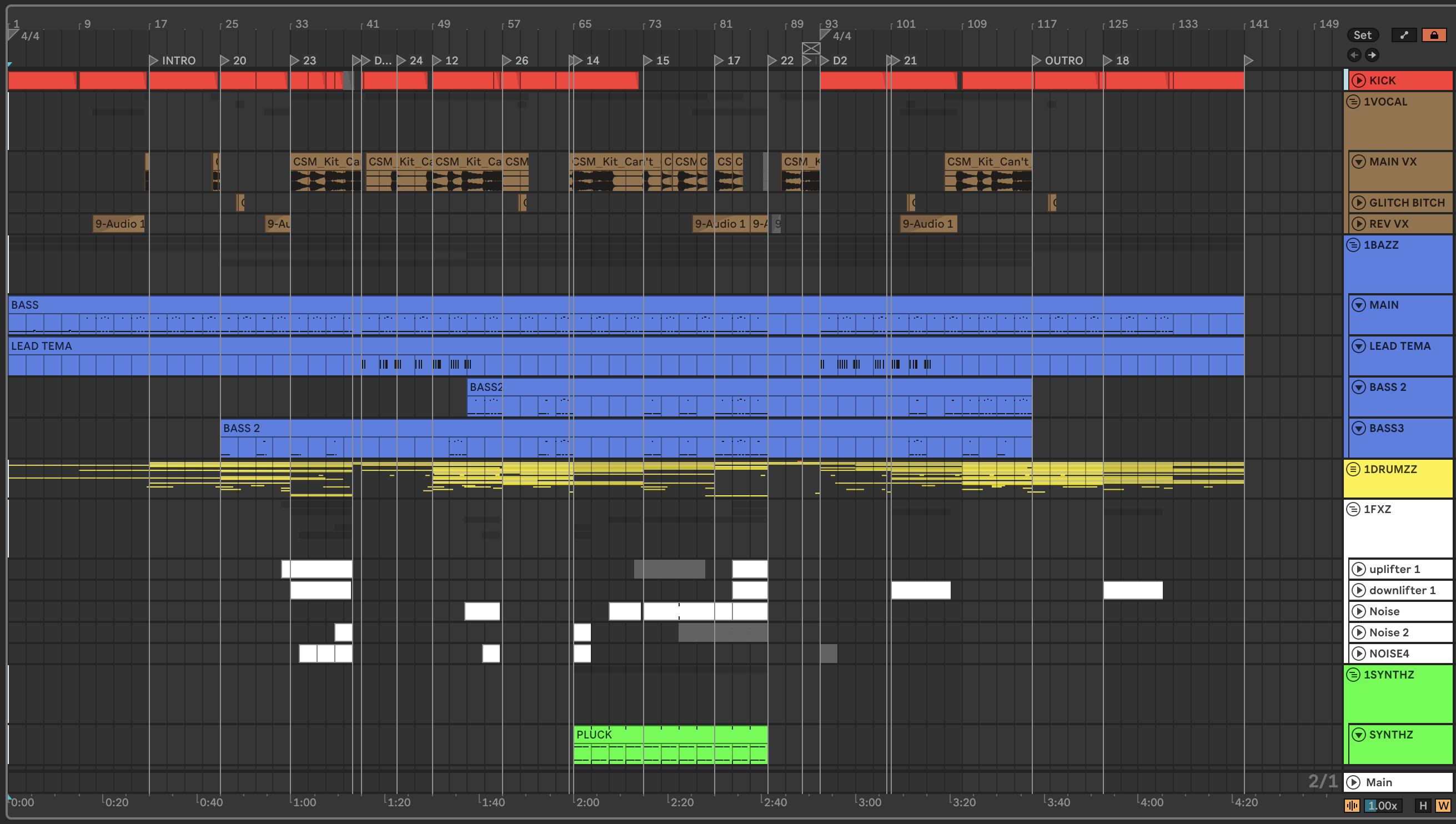Collapse the MAIN bass track header

coord(1359,305)
